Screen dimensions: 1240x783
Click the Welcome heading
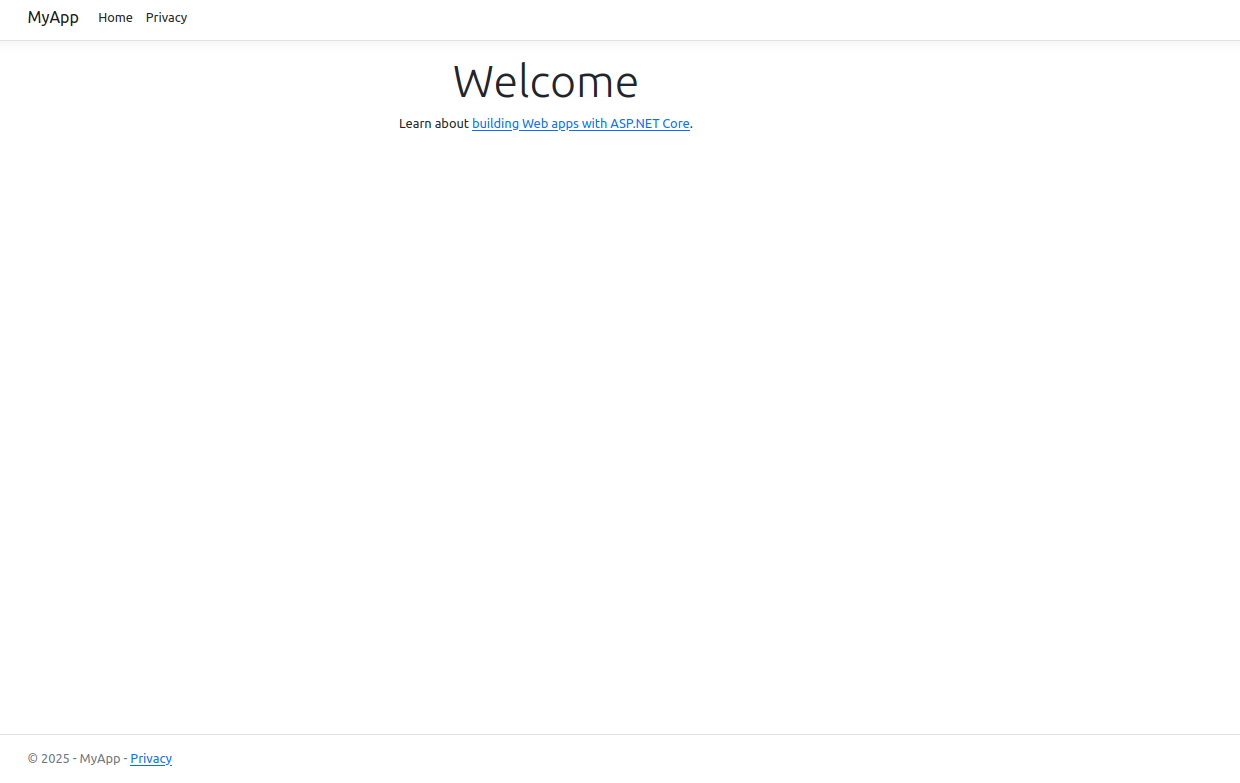click(x=545, y=82)
